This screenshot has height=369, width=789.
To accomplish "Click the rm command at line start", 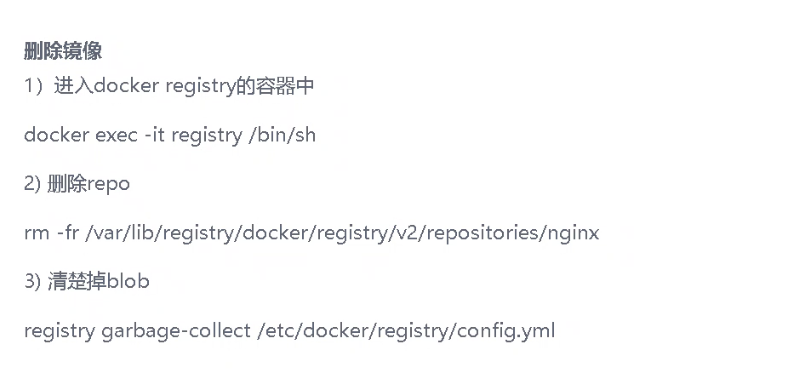I will coord(37,234).
